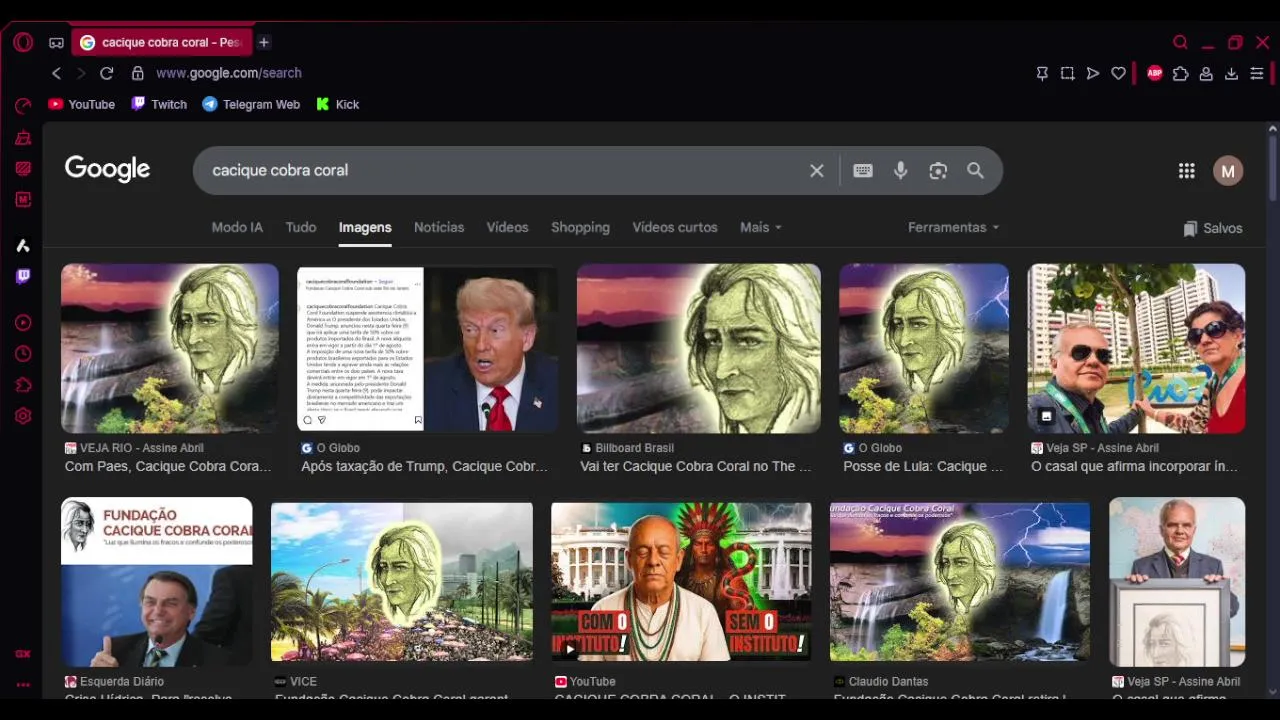This screenshot has width=1280, height=720.
Task: Open the Kick bookmark
Action: (338, 104)
